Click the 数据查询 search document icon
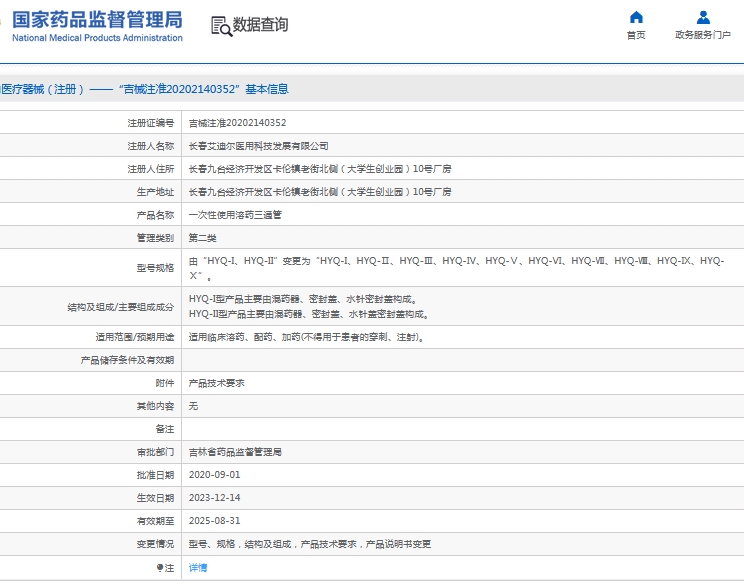Screen dimensions: 744x585 coord(221,26)
